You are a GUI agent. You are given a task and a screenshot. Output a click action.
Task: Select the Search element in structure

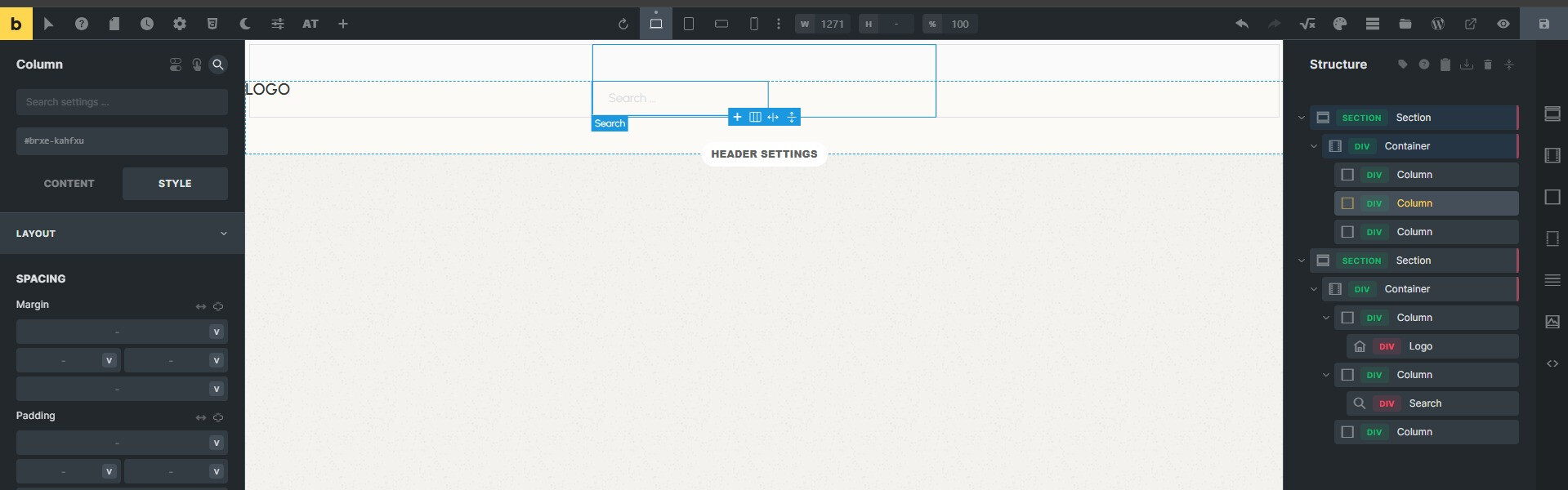[x=1432, y=403]
